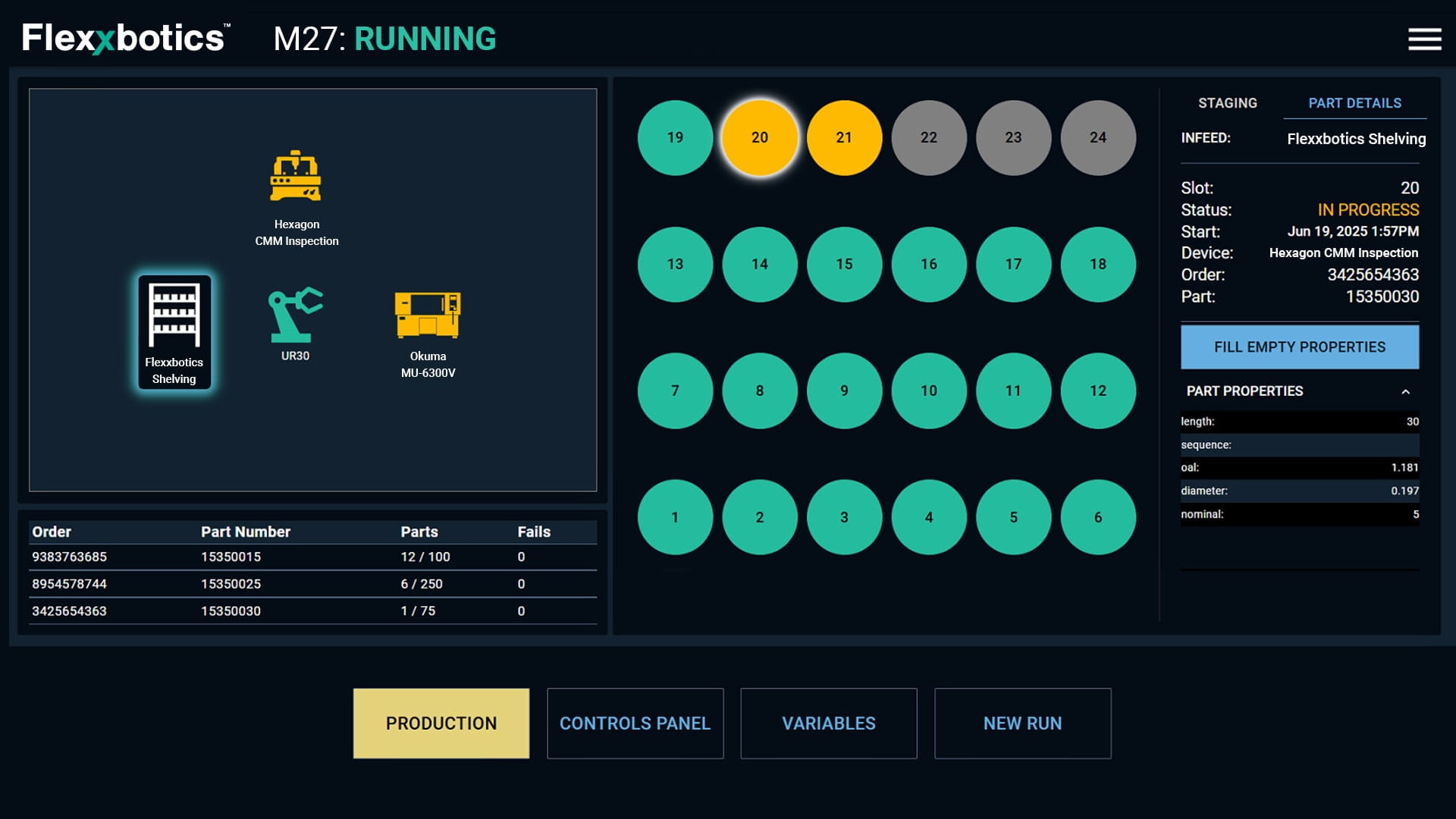Click green slot 1 circle
This screenshot has height=819, width=1456.
pyautogui.click(x=675, y=517)
